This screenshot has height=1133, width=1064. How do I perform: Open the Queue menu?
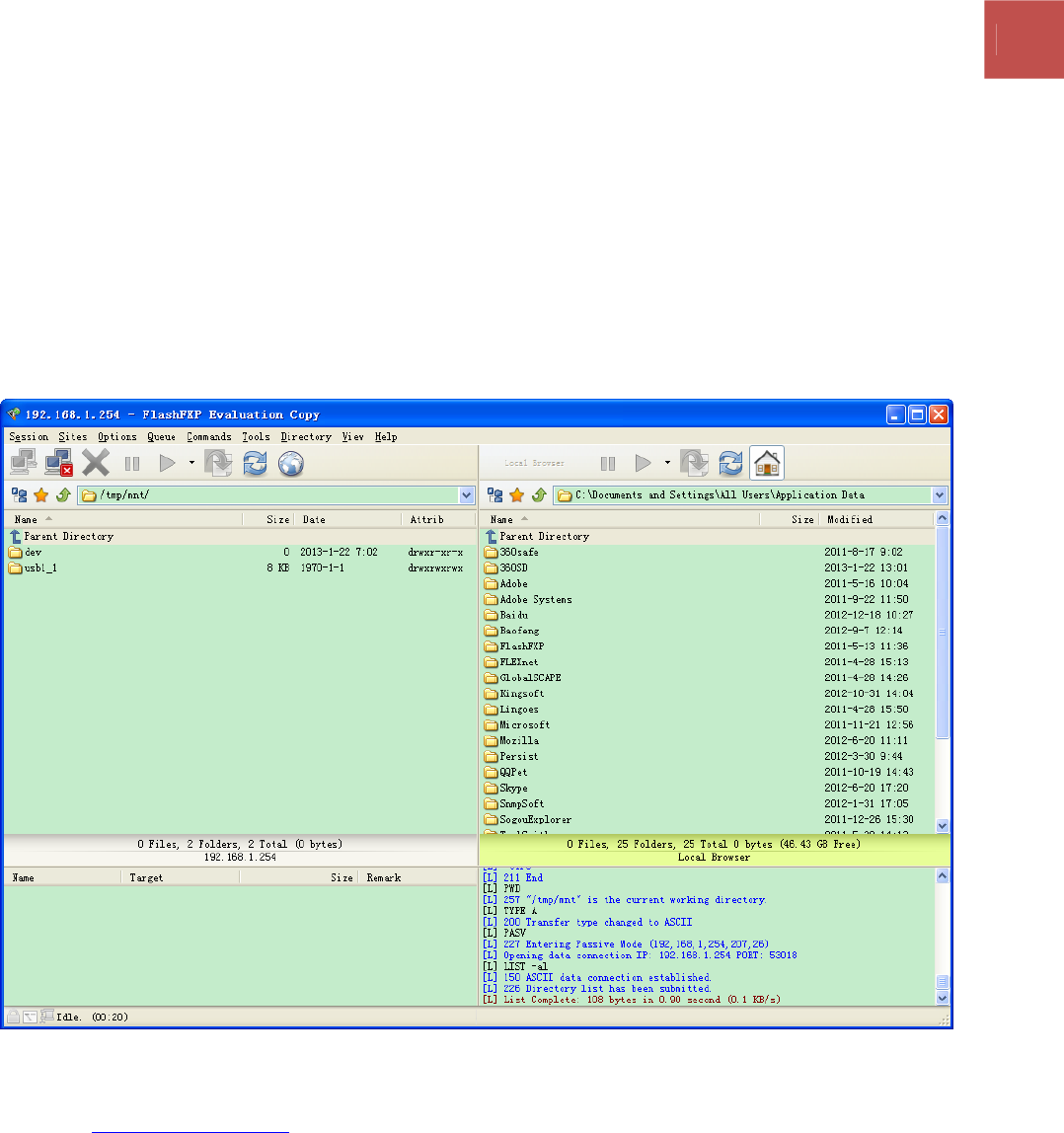pos(161,436)
